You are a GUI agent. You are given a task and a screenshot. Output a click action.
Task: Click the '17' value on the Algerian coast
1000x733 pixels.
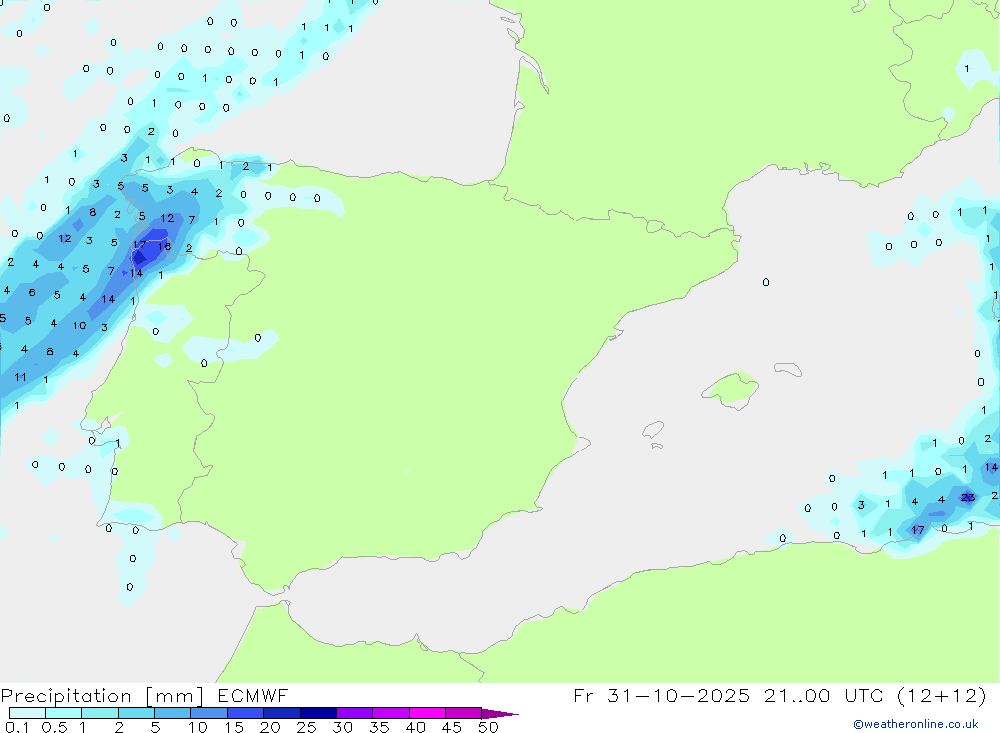[x=918, y=530]
